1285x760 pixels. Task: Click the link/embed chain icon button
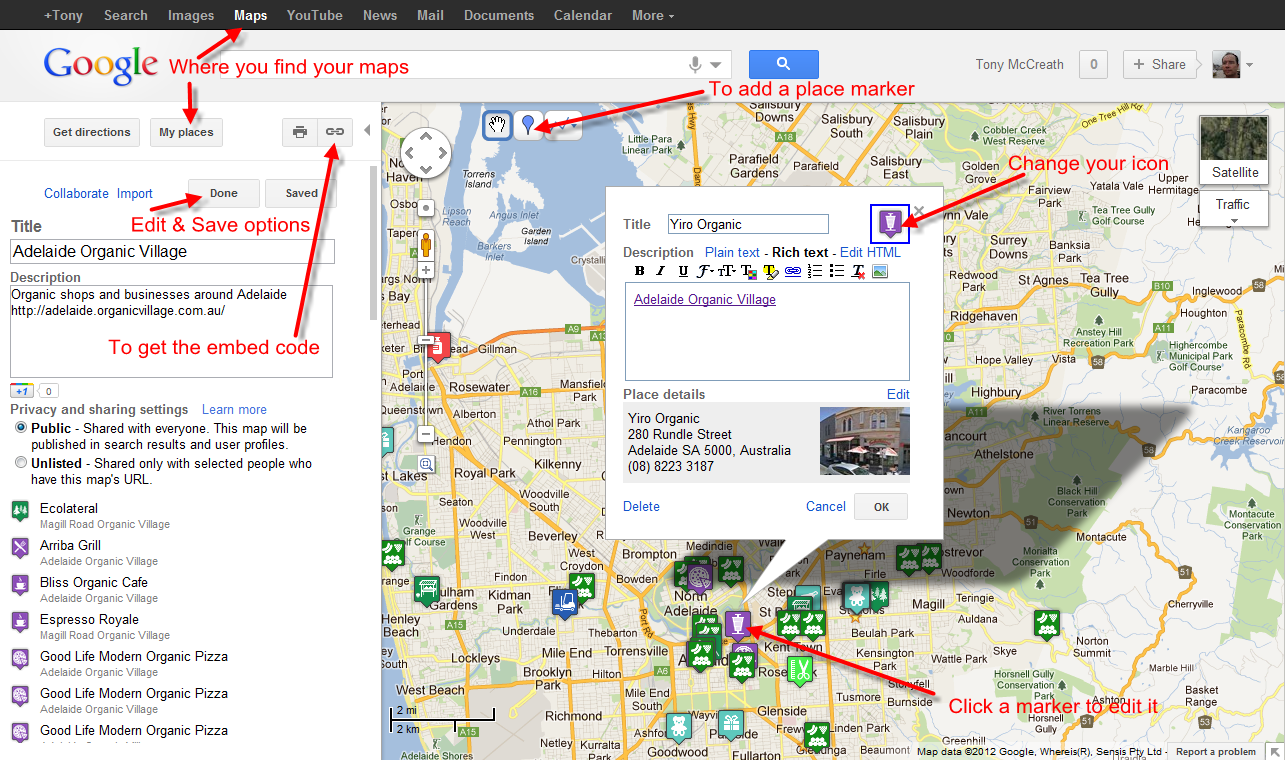tap(335, 132)
